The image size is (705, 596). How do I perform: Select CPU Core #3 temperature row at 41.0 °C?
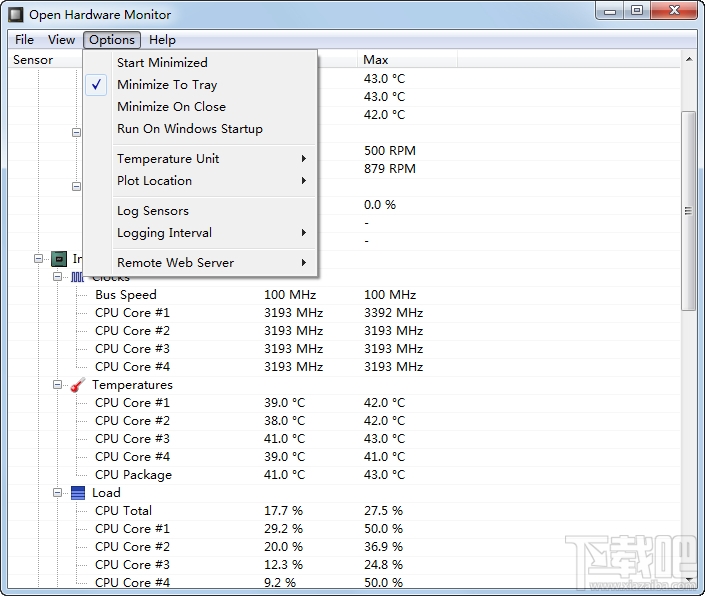[344, 439]
